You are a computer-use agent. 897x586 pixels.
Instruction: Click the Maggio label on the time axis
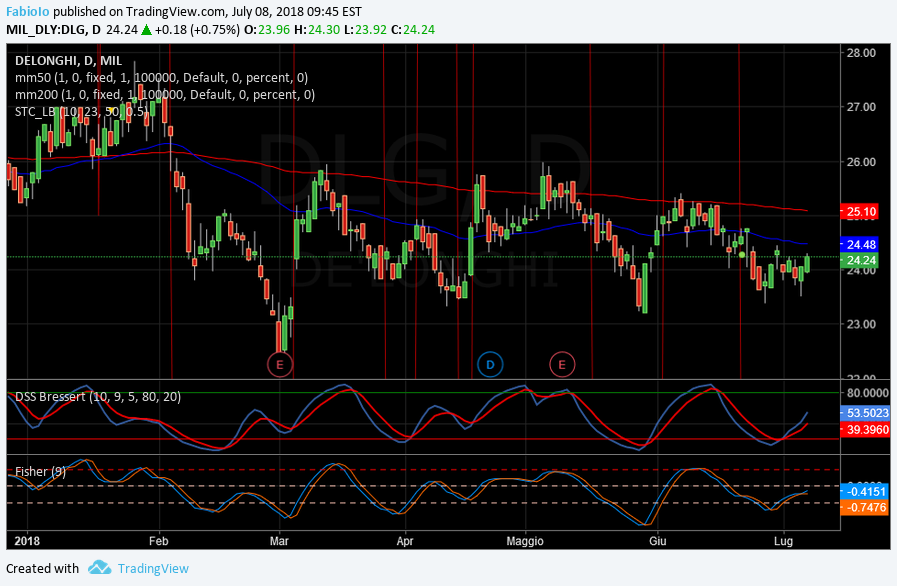tap(525, 541)
